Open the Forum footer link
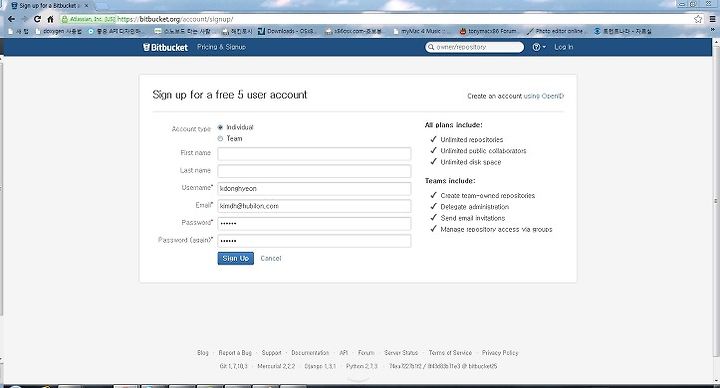This screenshot has width=720, height=388. [x=366, y=353]
